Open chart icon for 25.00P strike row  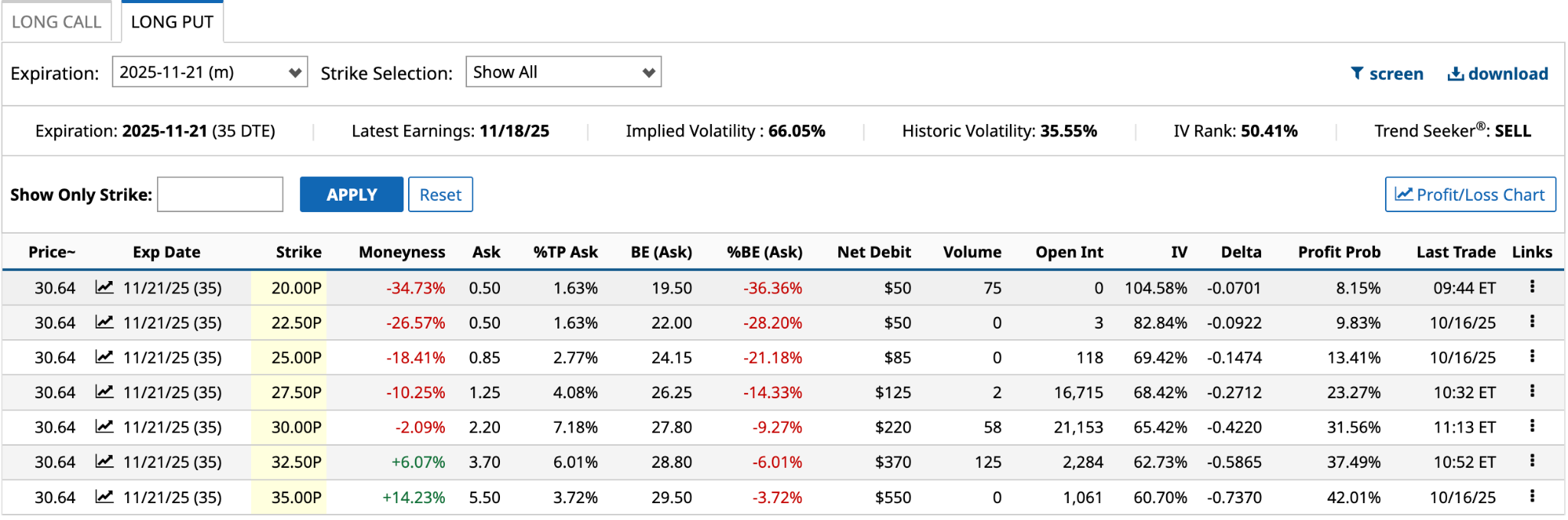point(104,358)
